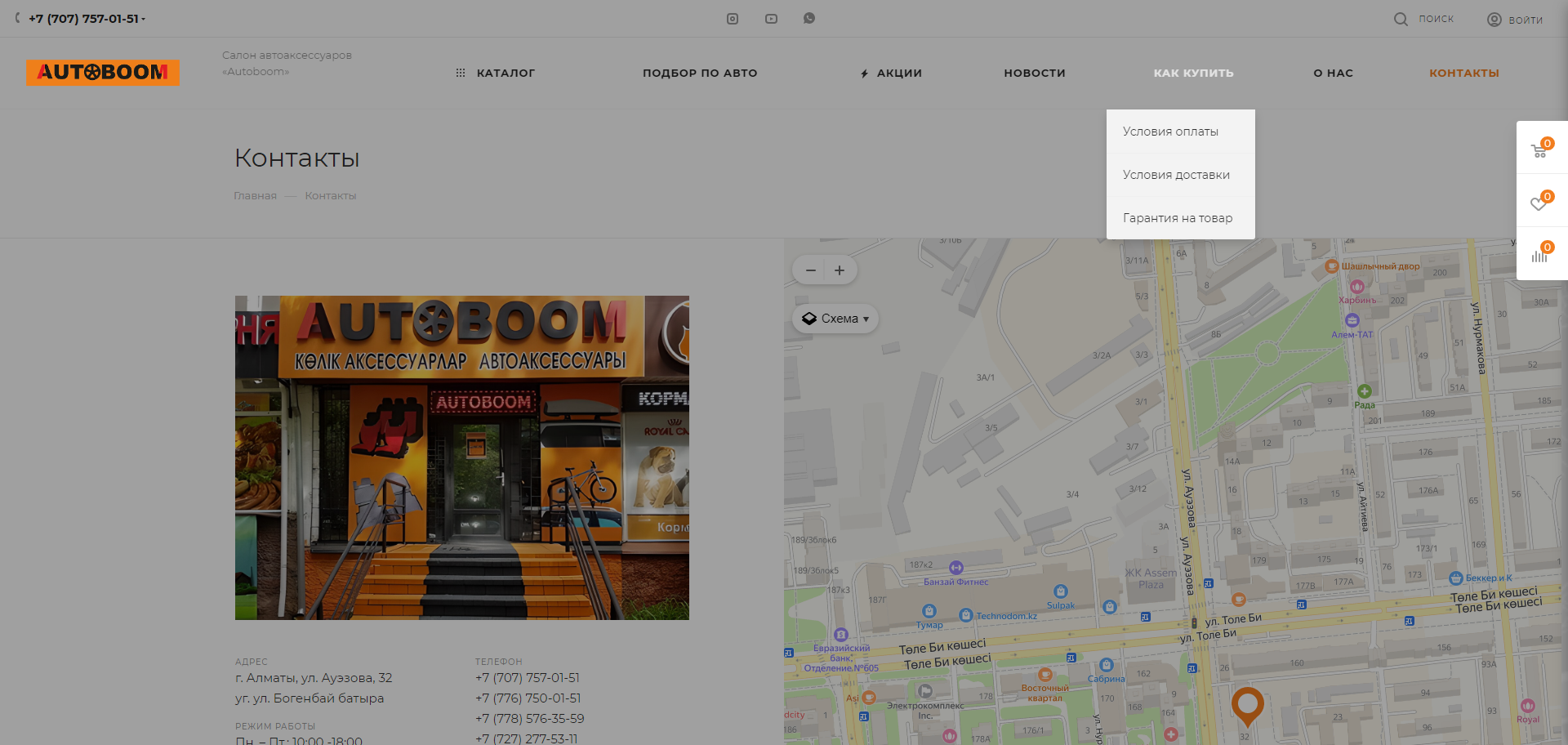
Task: Open the WhatsApp icon in the header
Action: point(809,18)
